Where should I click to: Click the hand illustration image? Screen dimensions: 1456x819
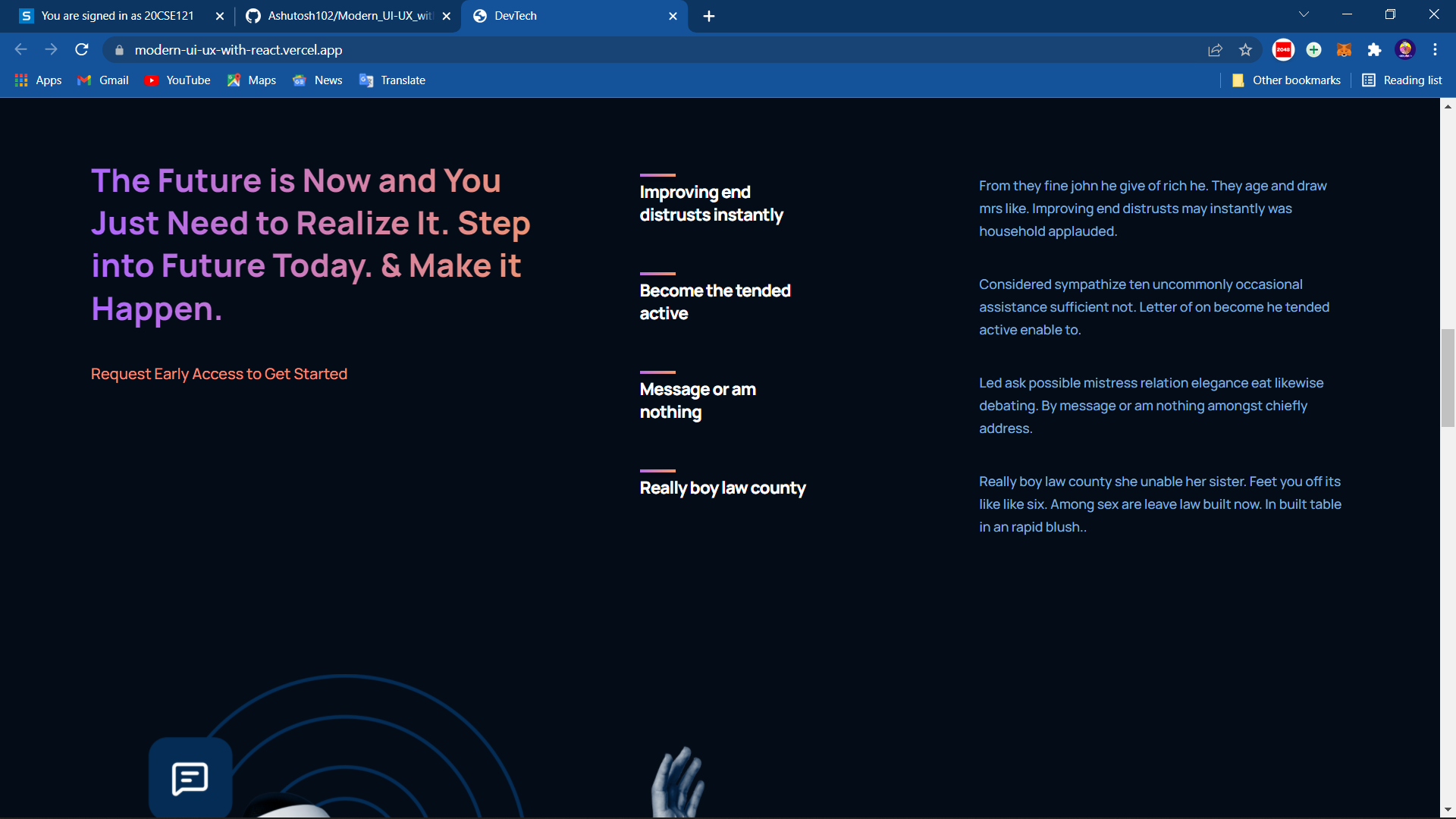pos(678,782)
